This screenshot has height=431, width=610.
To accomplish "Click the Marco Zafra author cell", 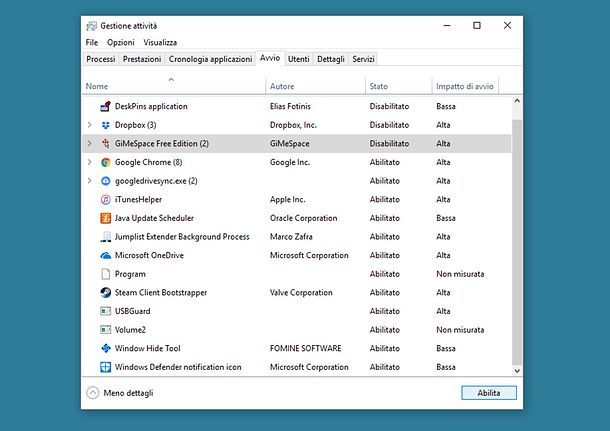I will [x=291, y=237].
